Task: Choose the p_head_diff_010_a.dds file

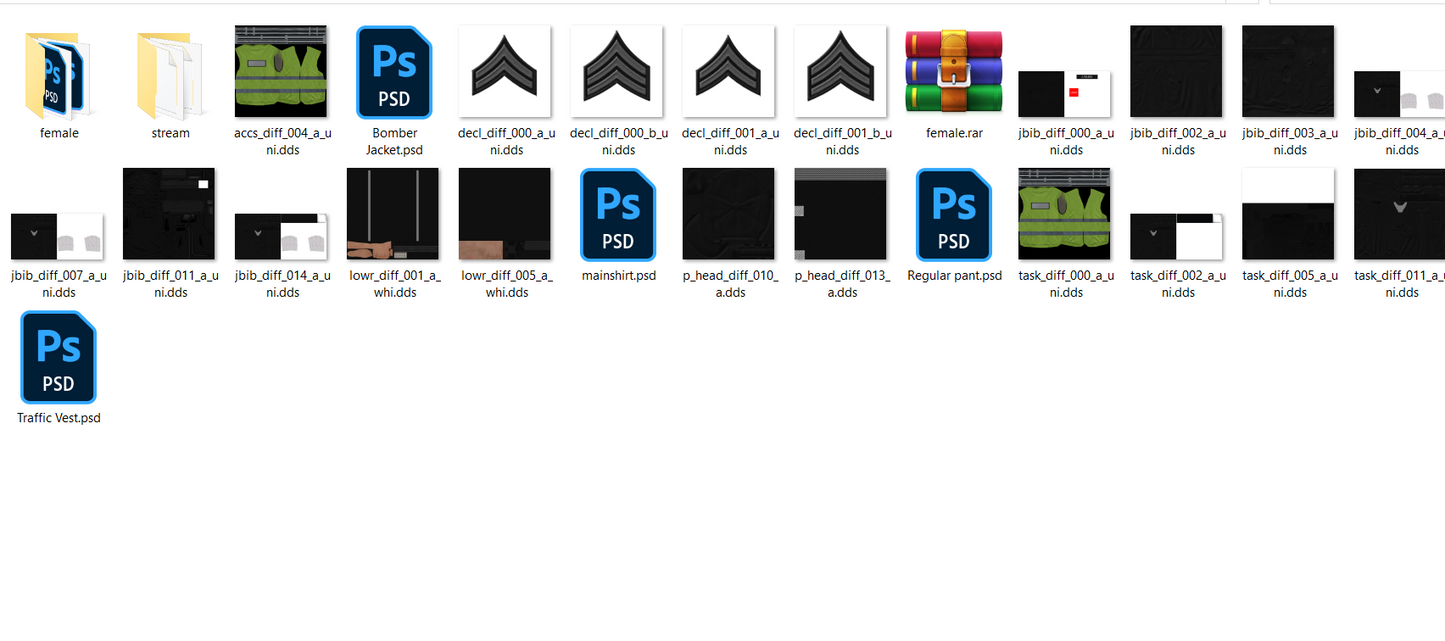Action: tap(730, 215)
